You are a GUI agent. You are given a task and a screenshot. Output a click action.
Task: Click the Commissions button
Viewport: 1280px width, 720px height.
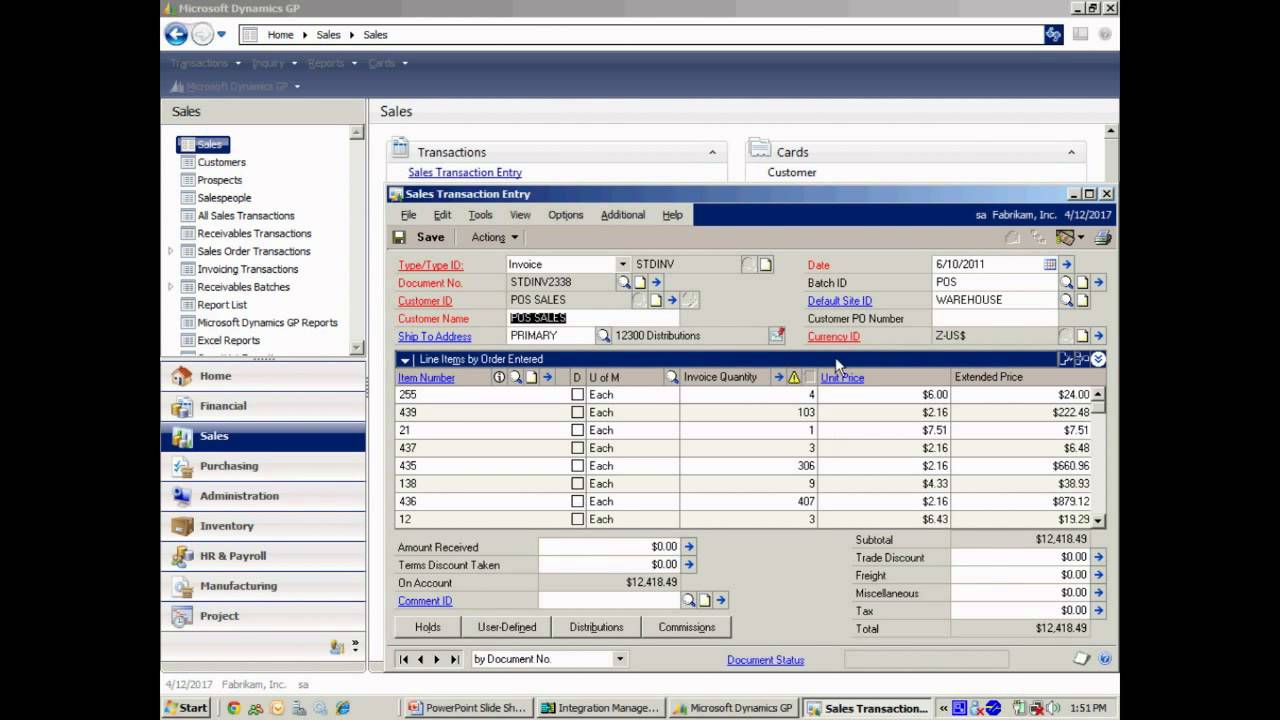click(x=686, y=627)
